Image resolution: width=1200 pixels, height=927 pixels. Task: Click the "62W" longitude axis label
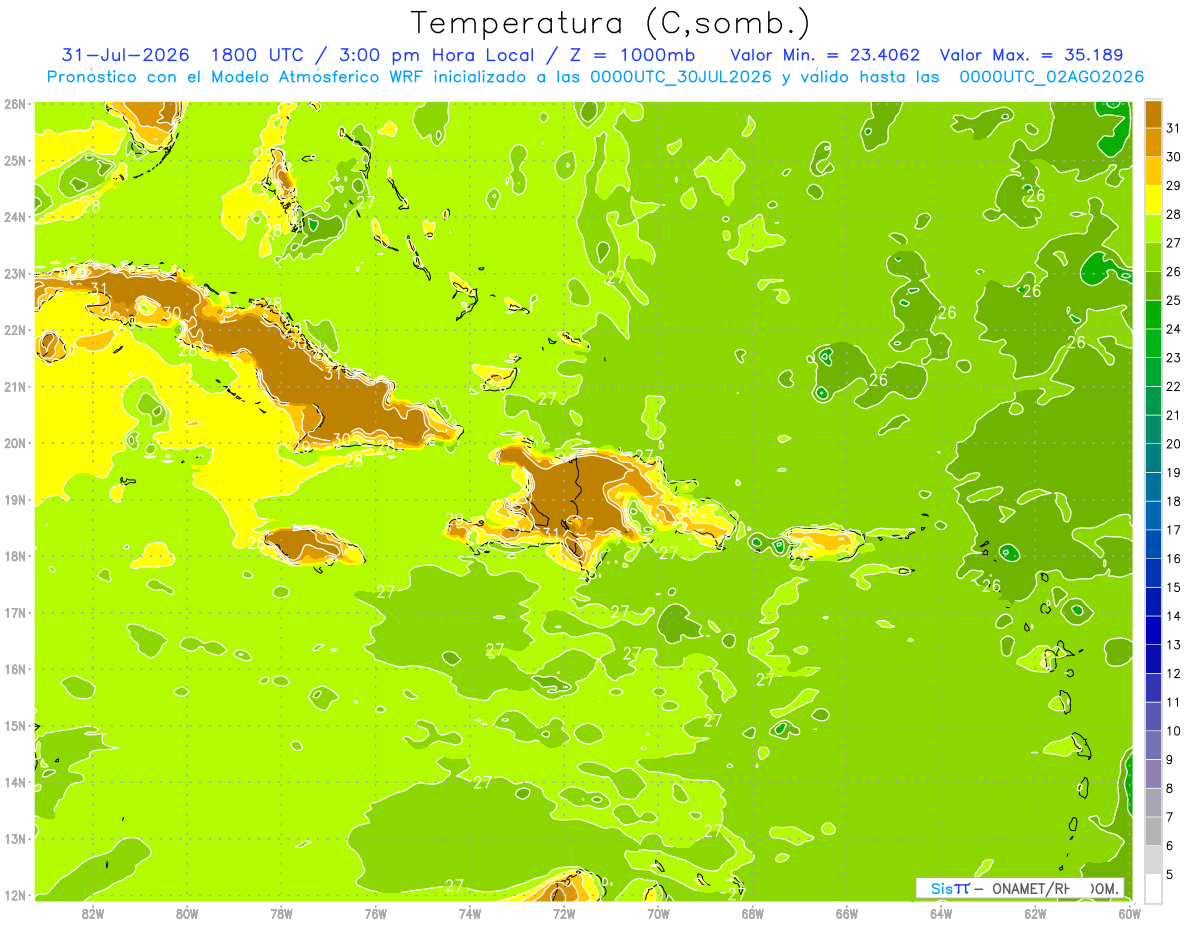coord(1035,913)
